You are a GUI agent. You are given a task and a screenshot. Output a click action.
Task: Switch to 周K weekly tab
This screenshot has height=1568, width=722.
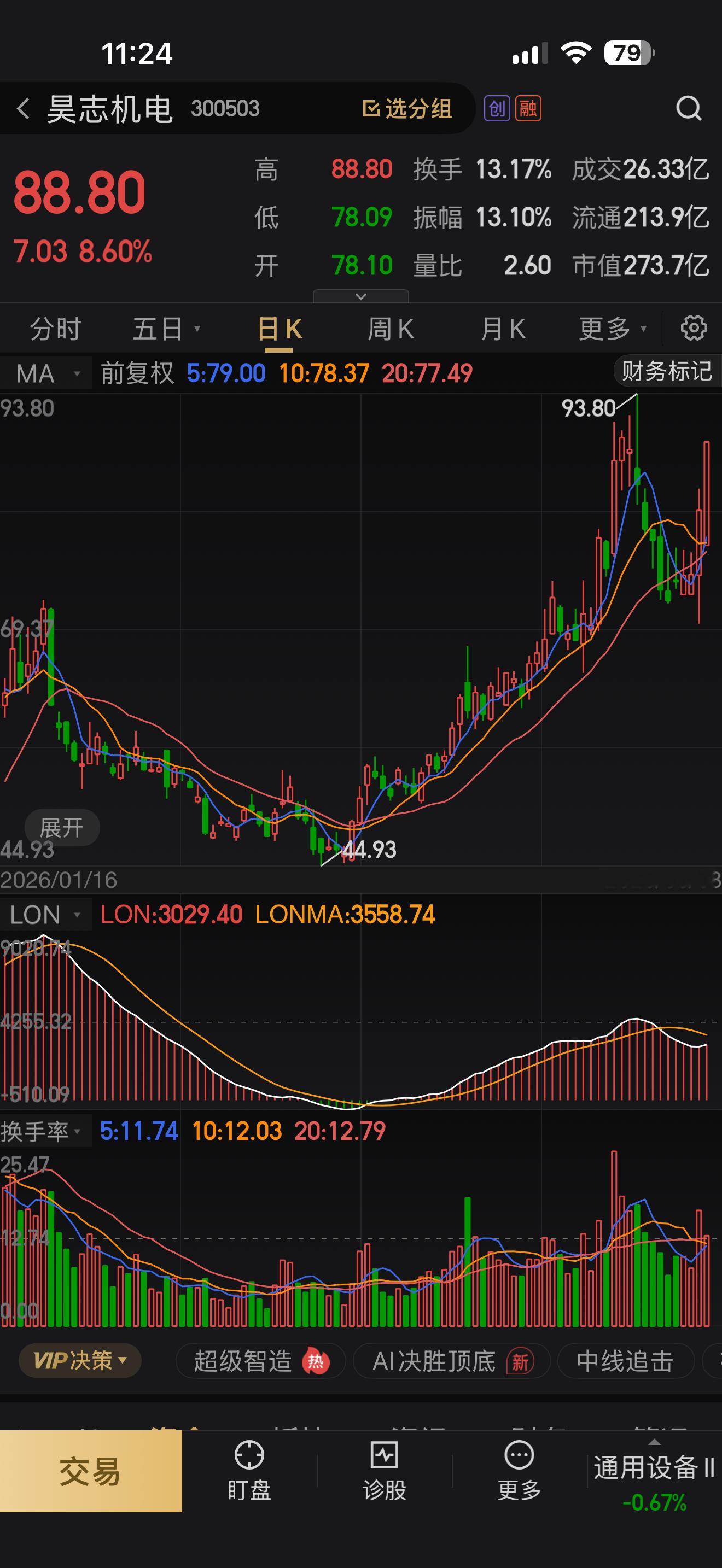(x=391, y=329)
